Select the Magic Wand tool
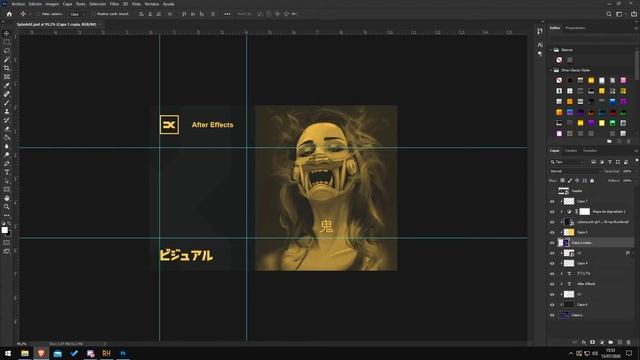The height and width of the screenshot is (360, 640). tap(7, 60)
